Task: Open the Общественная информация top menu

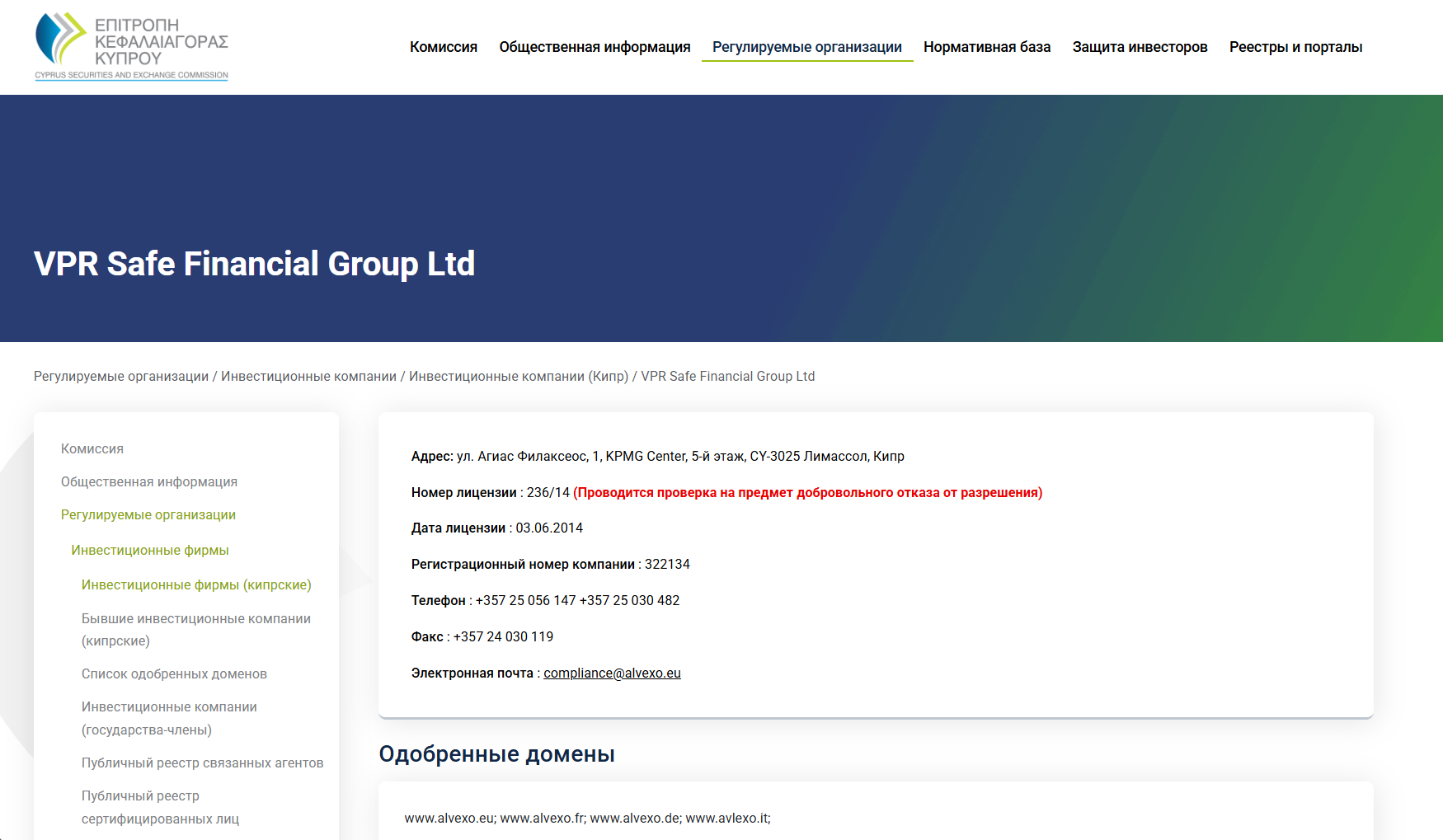Action: coord(595,47)
